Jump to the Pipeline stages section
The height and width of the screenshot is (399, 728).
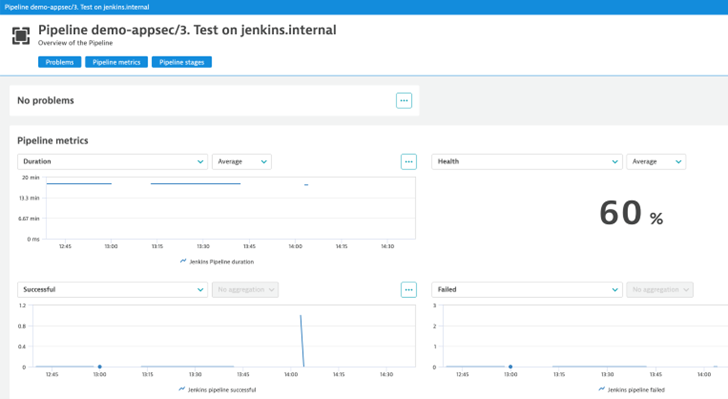click(x=182, y=62)
